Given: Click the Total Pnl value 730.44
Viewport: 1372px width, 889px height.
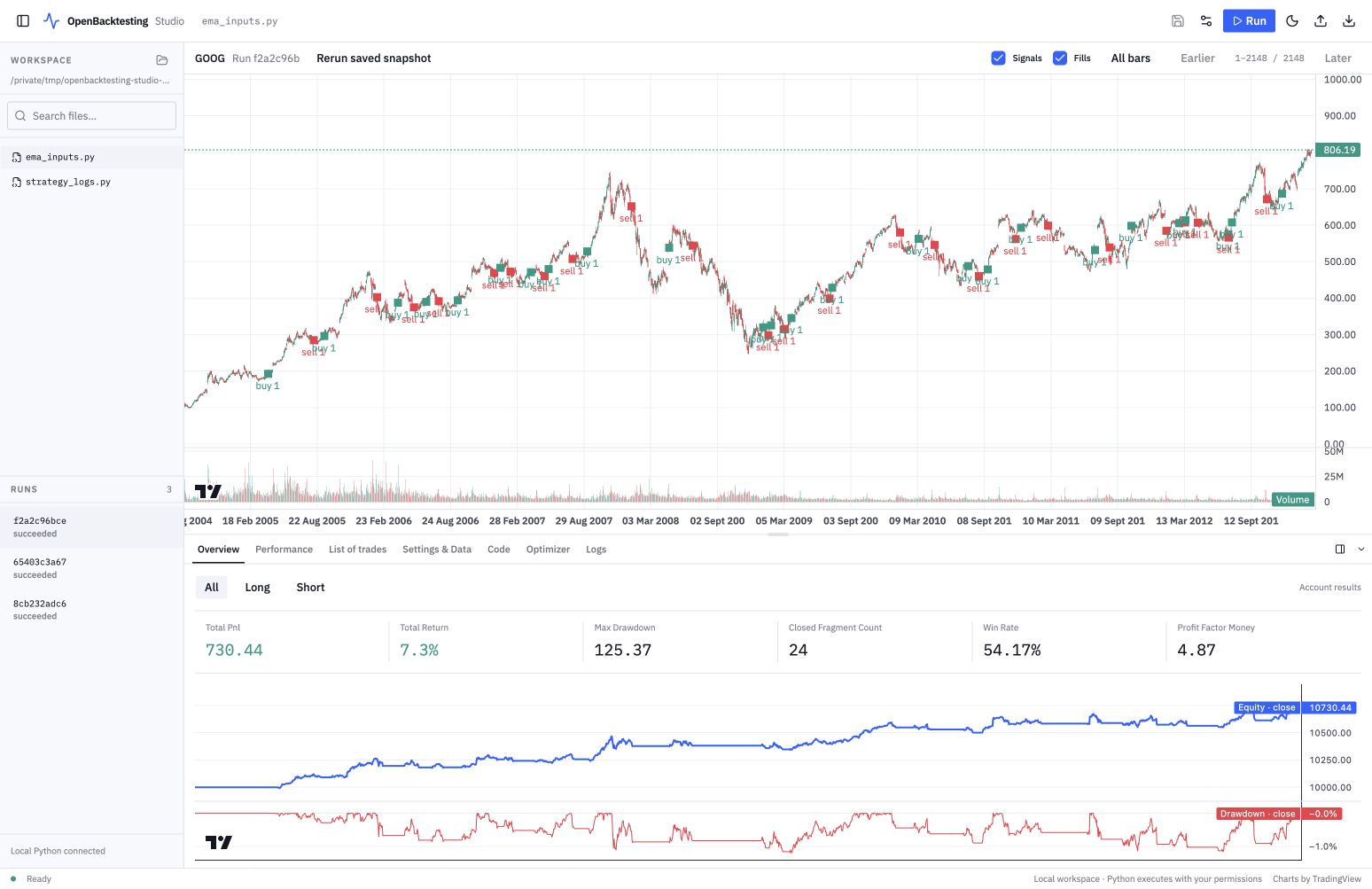Looking at the screenshot, I should point(234,651).
